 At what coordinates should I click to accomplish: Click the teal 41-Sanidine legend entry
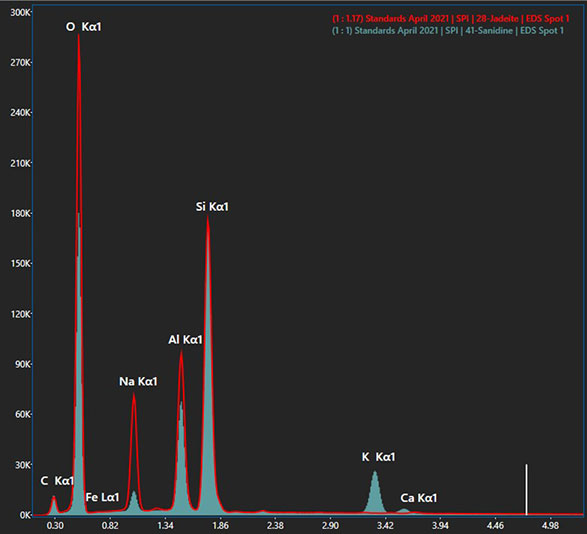pos(448,30)
